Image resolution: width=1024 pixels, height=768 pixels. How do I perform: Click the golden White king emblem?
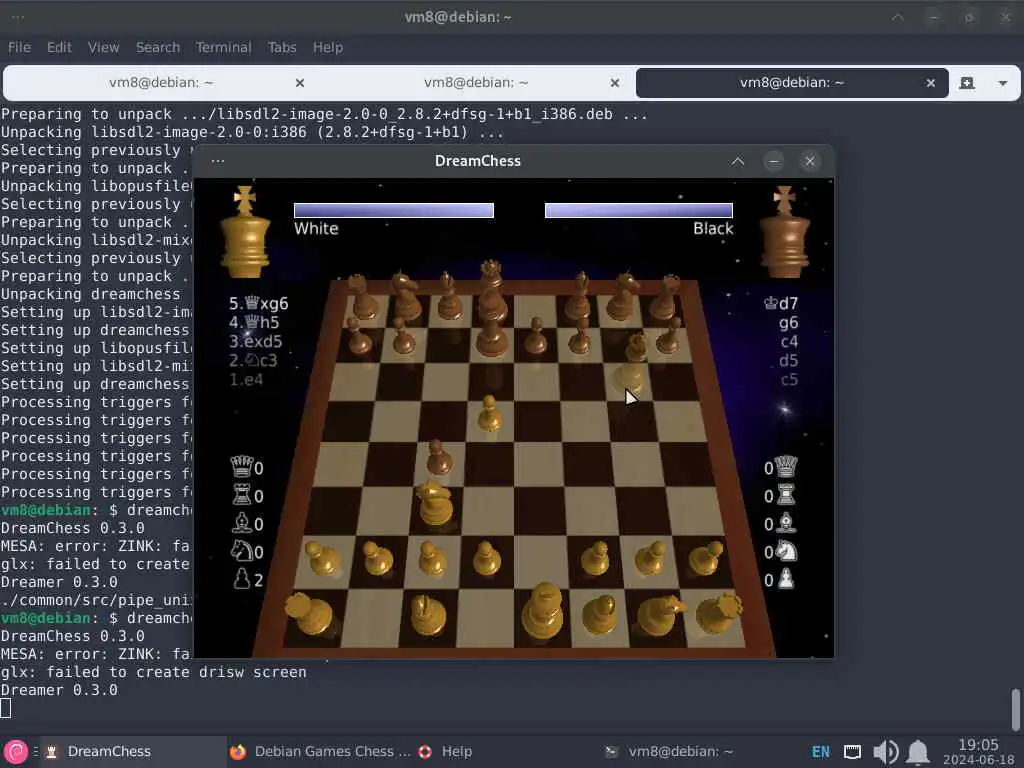click(245, 232)
